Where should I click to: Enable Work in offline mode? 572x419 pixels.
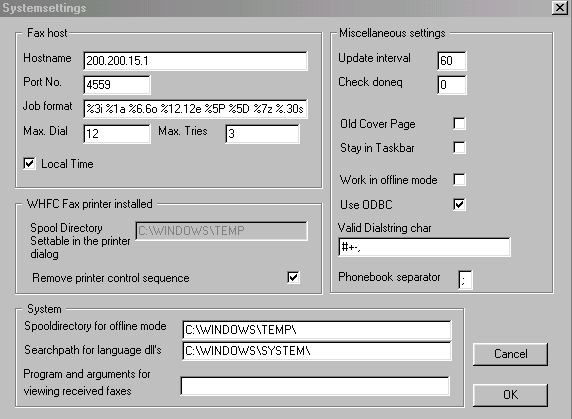[x=459, y=179]
